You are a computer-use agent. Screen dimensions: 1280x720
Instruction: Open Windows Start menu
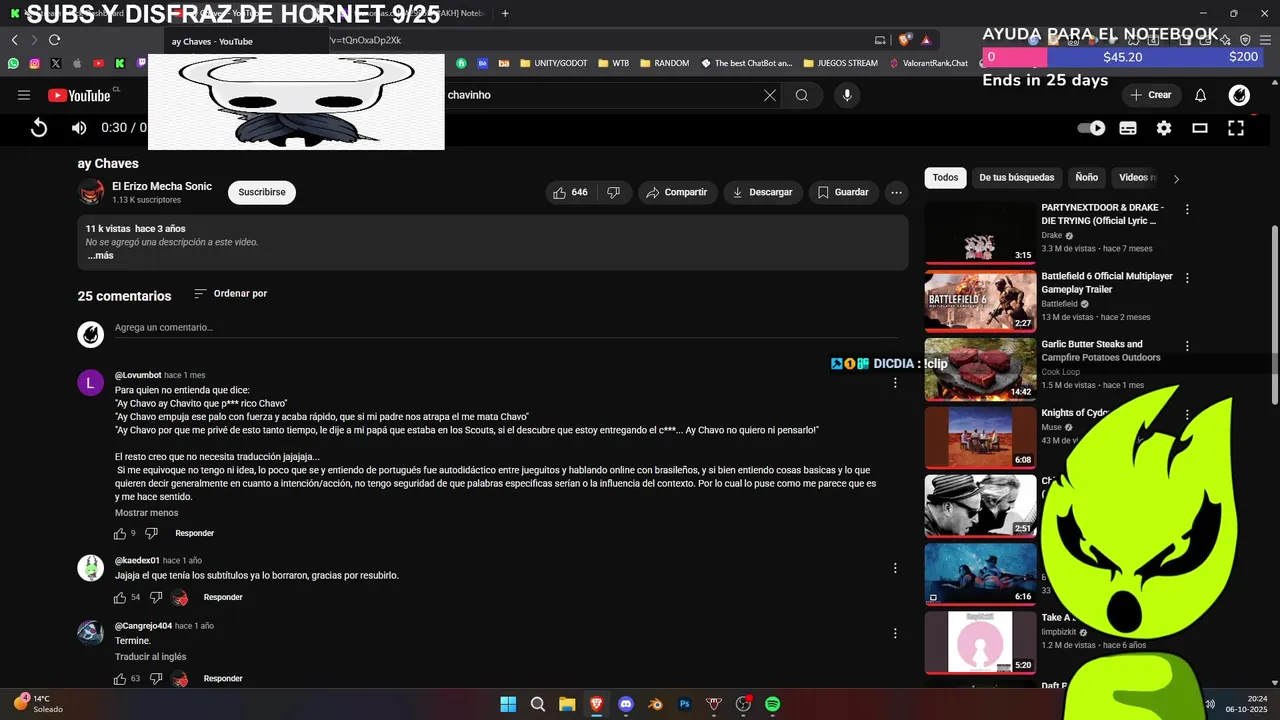click(x=508, y=704)
